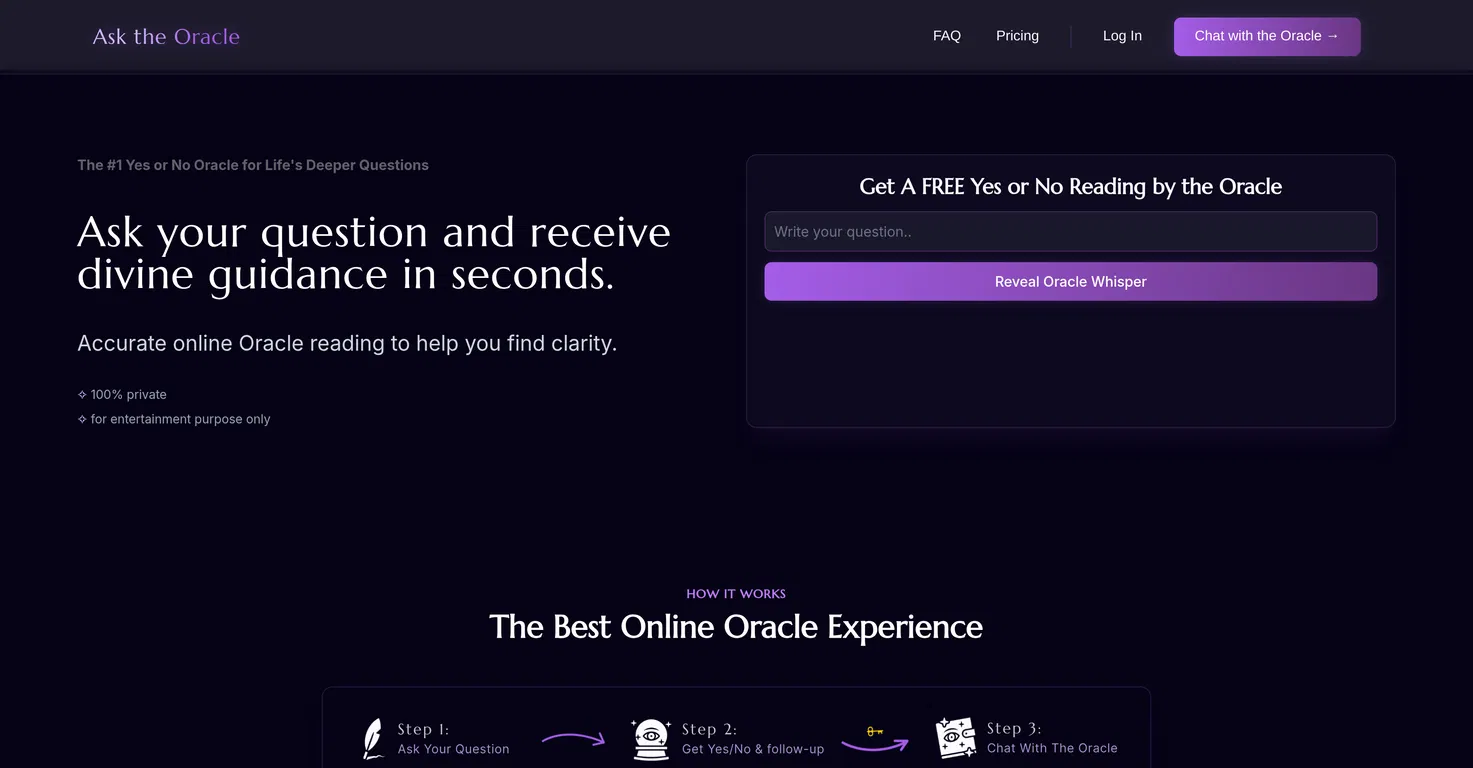The height and width of the screenshot is (768, 1473).
Task: Click the '100% private' text
Action: pyautogui.click(x=129, y=395)
